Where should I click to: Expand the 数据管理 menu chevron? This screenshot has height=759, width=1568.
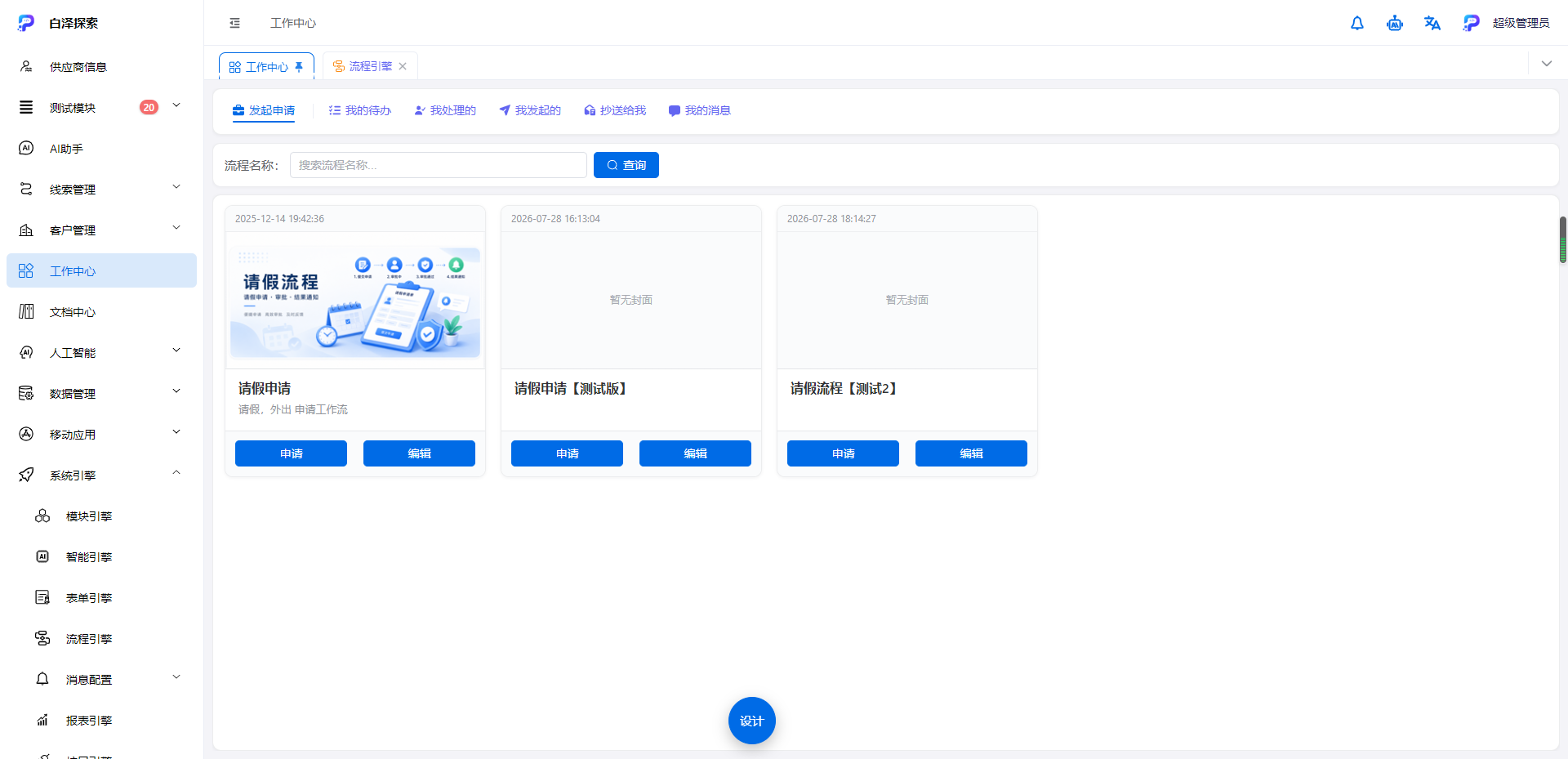176,391
